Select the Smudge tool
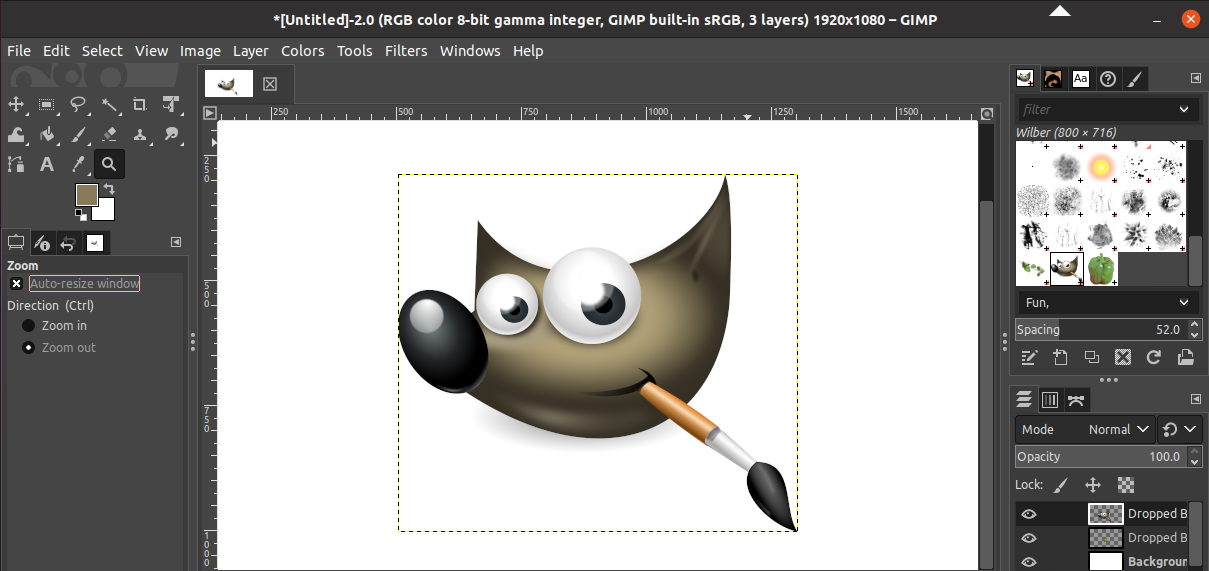 point(171,134)
